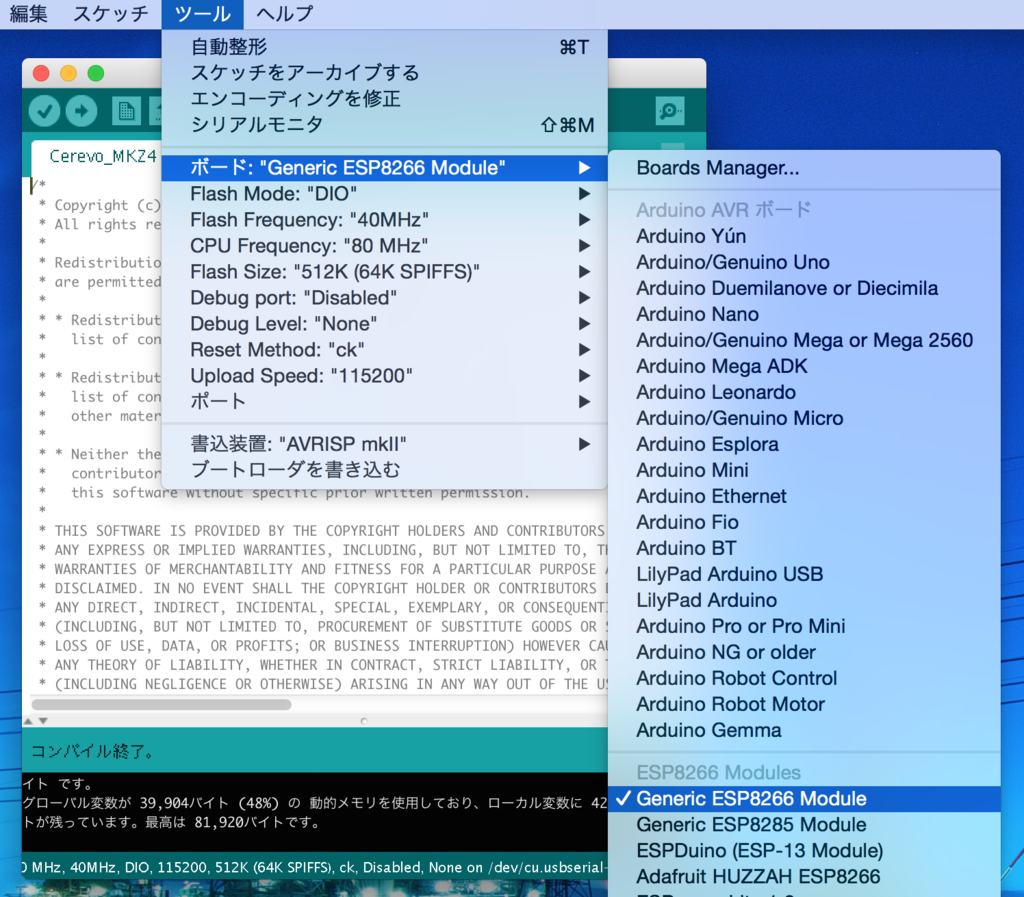The height and width of the screenshot is (897, 1024).
Task: Click the green zoom window button
Action: click(95, 73)
